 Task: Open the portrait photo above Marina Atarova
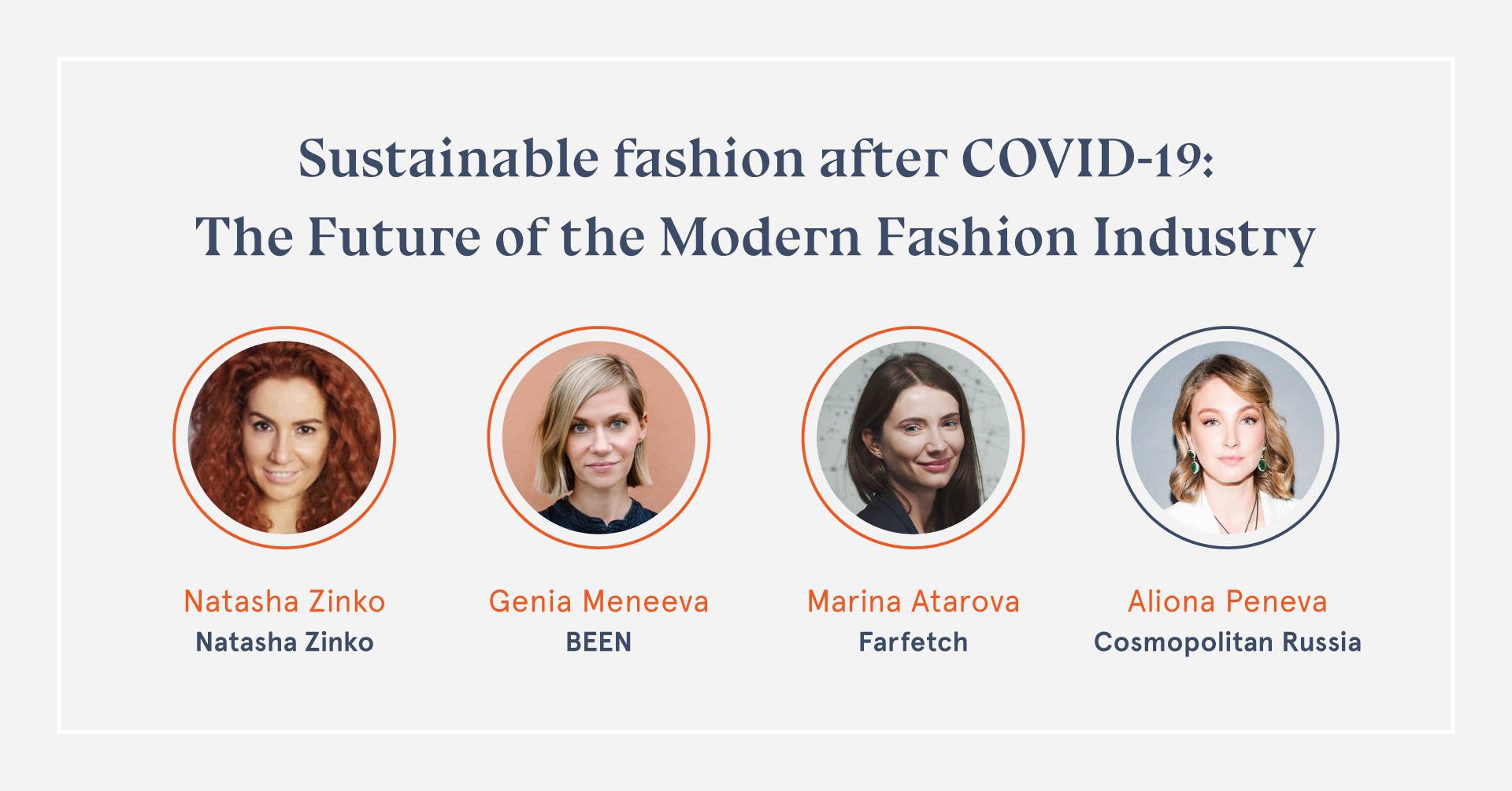913,438
